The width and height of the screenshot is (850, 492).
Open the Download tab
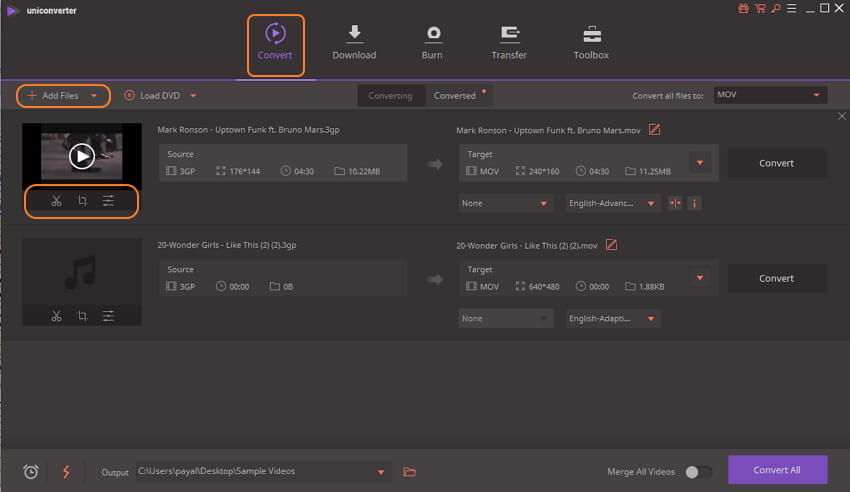coord(354,43)
